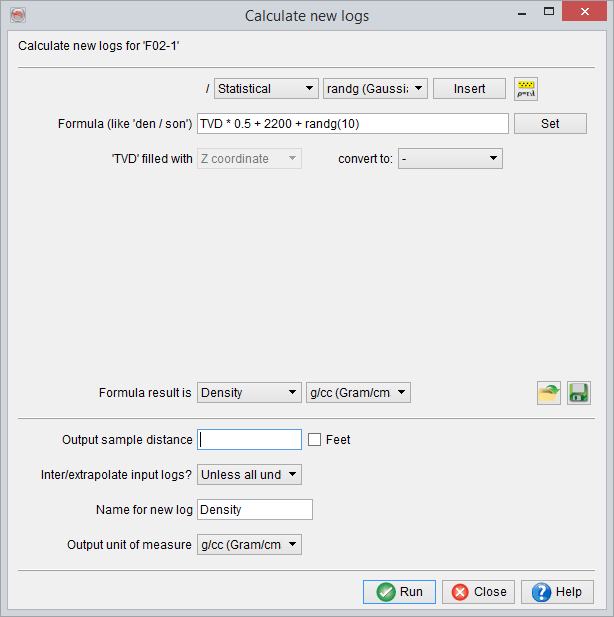Open Help for this dialog
This screenshot has width=614, height=617.
(557, 592)
